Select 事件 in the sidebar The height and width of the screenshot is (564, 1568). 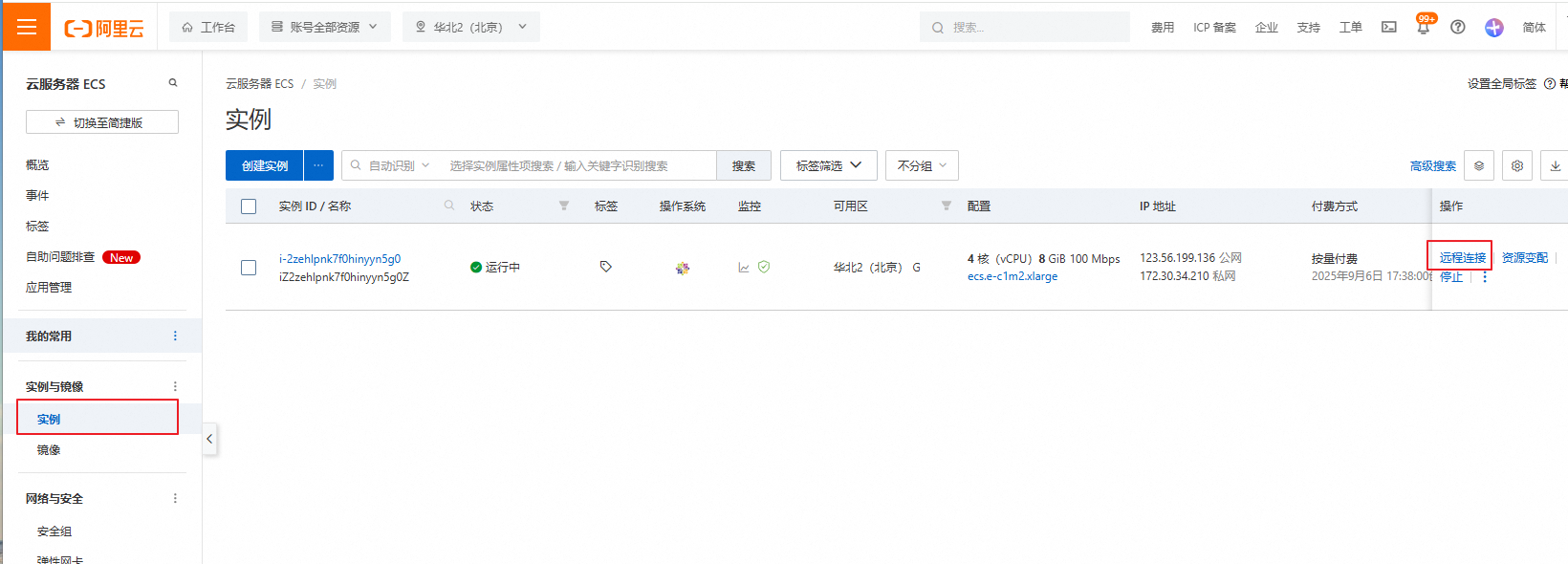click(x=37, y=196)
